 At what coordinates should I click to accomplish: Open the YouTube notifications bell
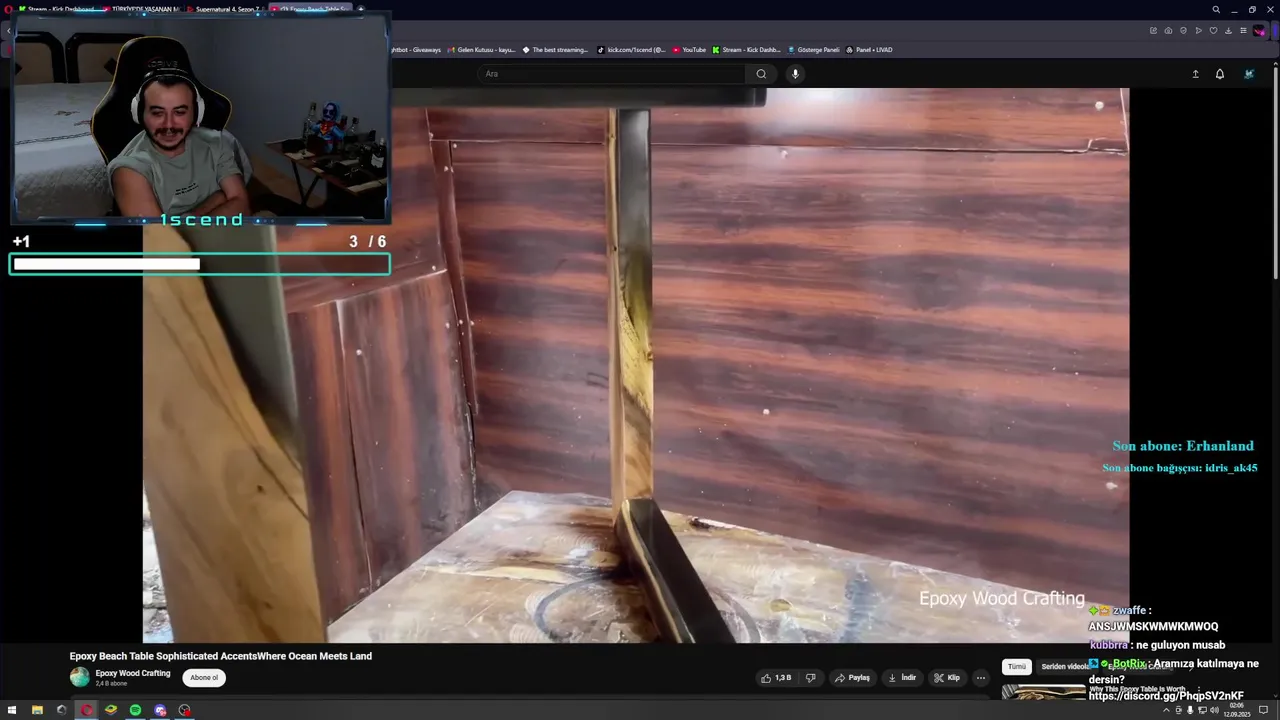click(1220, 74)
